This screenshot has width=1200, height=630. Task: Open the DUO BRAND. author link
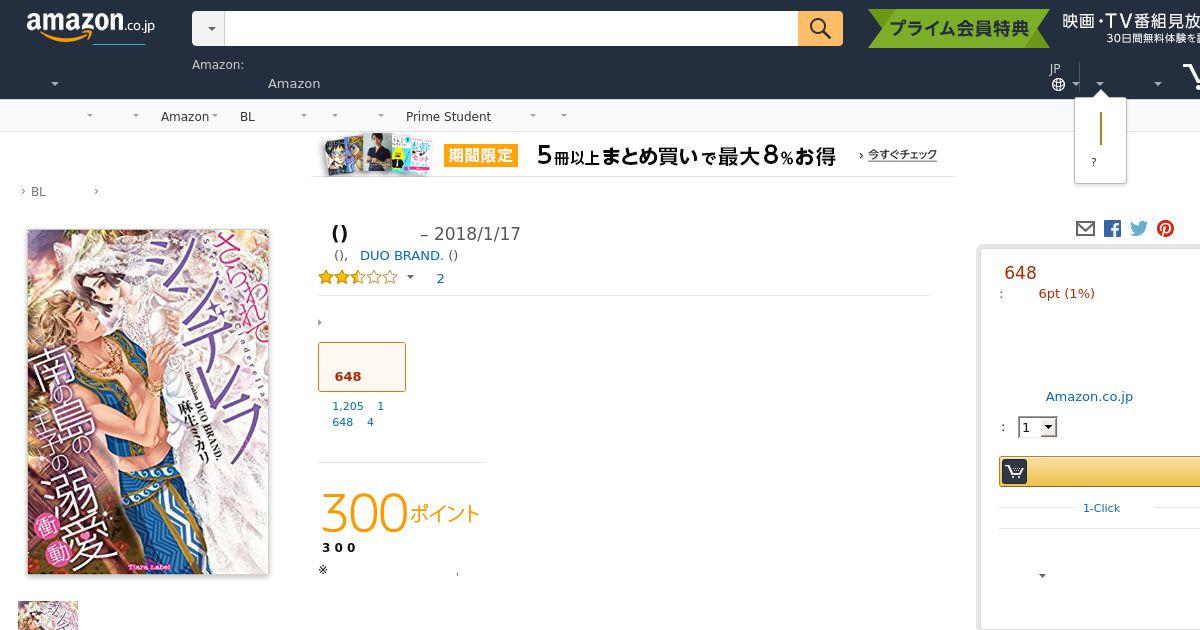402,255
